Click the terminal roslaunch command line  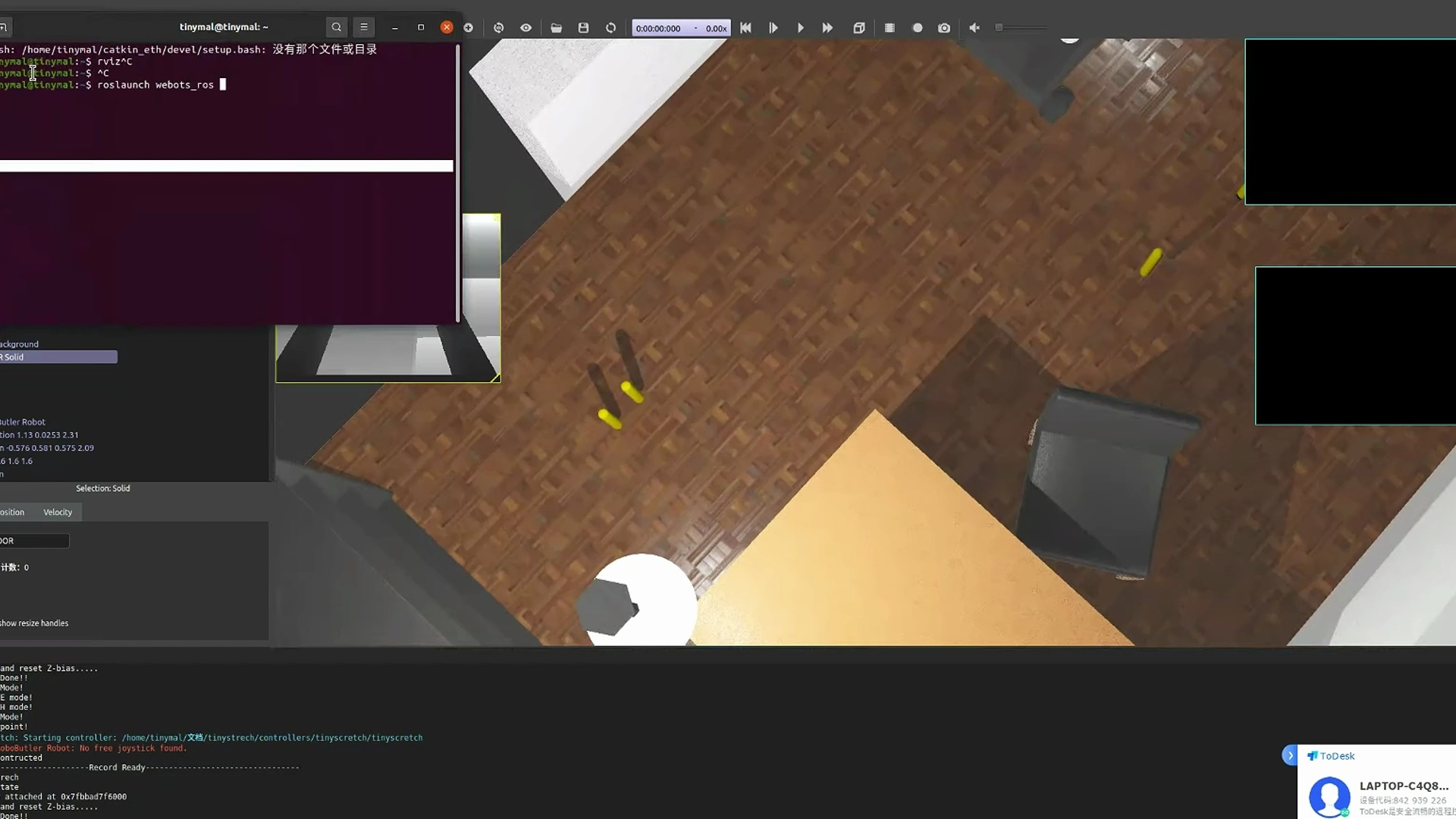114,85
